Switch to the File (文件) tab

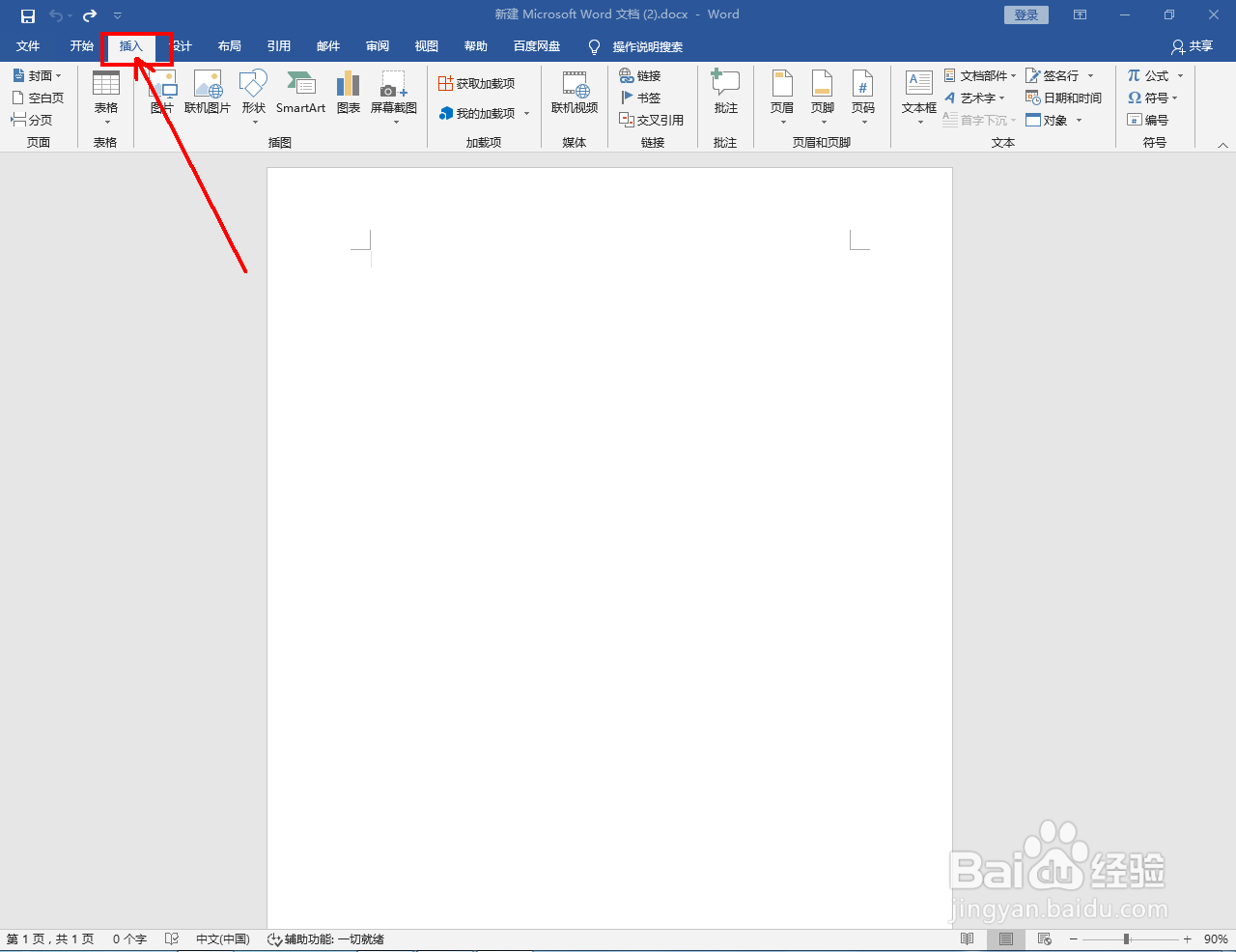click(x=28, y=46)
